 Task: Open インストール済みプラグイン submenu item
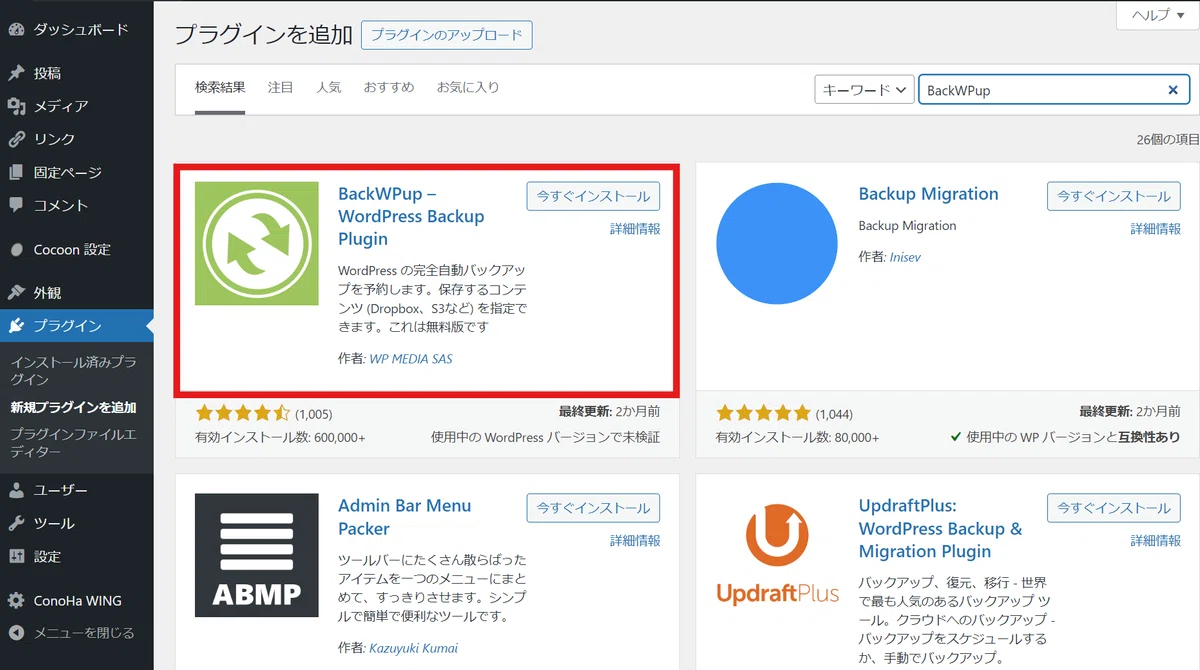(x=74, y=370)
